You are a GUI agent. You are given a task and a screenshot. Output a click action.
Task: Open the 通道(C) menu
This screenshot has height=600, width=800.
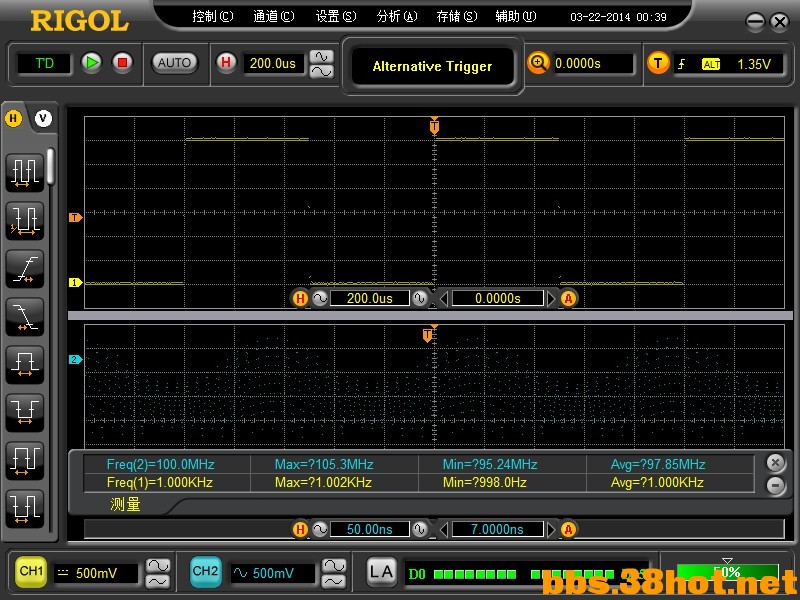pos(274,17)
